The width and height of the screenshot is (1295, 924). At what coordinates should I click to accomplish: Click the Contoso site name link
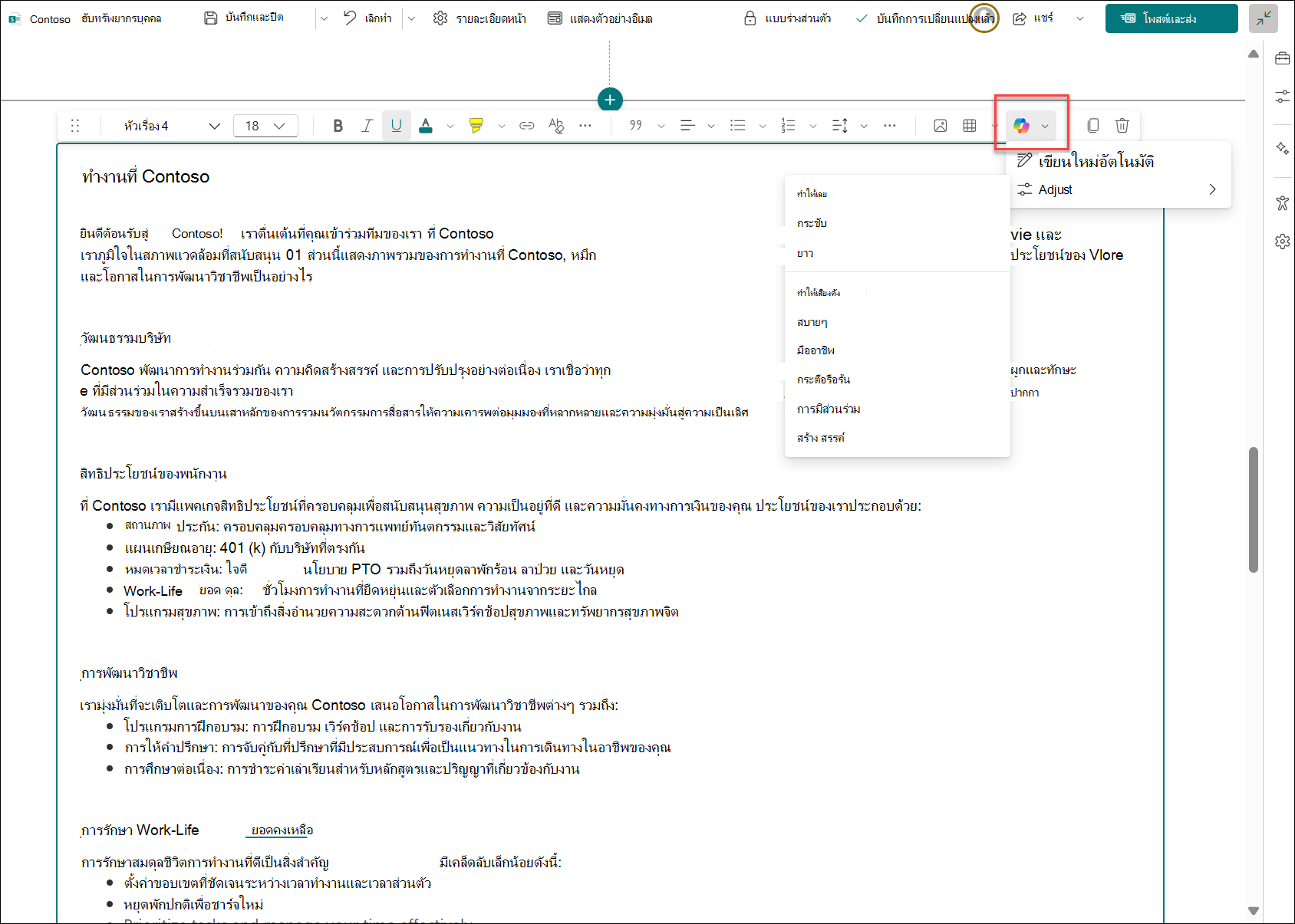click(50, 19)
